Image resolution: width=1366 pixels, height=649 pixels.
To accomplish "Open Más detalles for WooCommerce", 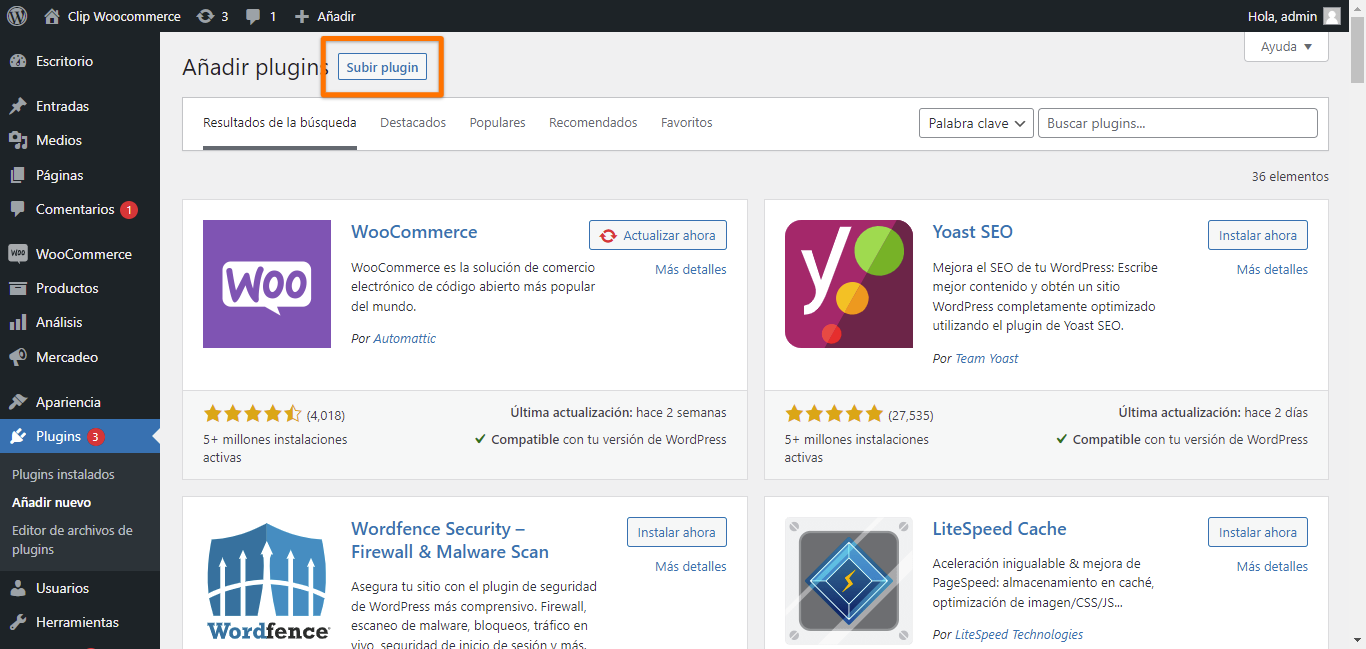I will [691, 269].
